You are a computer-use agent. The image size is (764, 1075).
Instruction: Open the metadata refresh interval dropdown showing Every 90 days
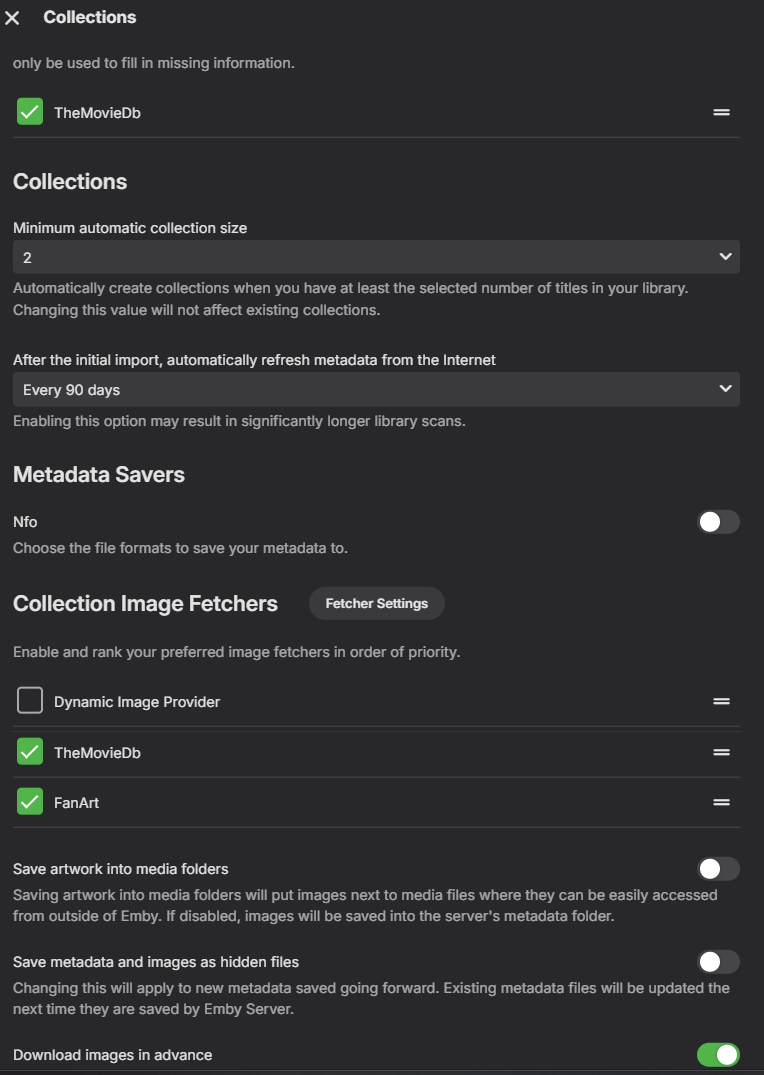pyautogui.click(x=375, y=389)
